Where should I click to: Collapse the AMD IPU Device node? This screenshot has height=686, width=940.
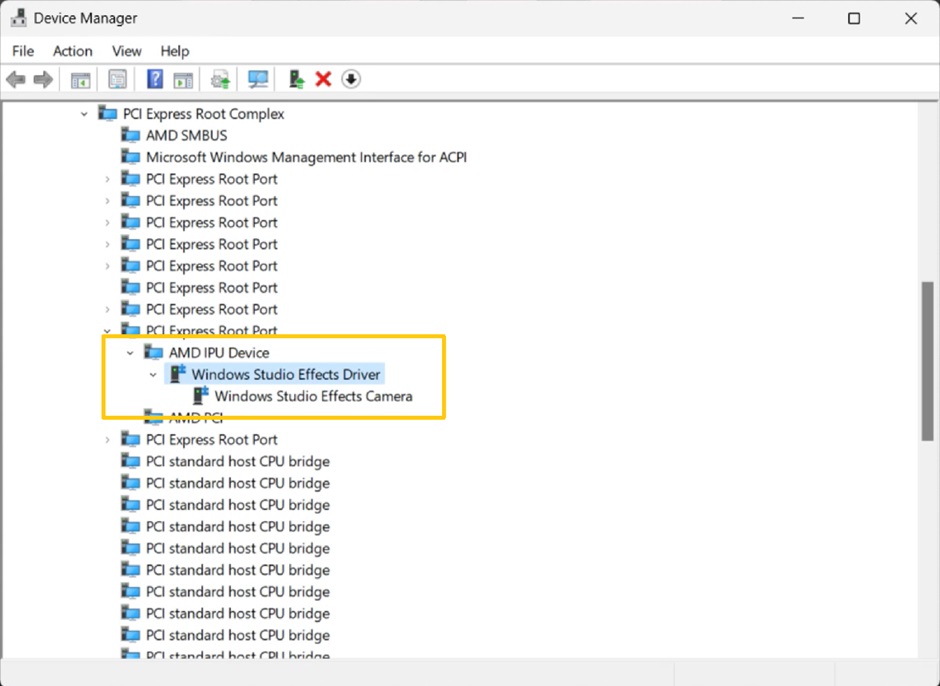(129, 352)
